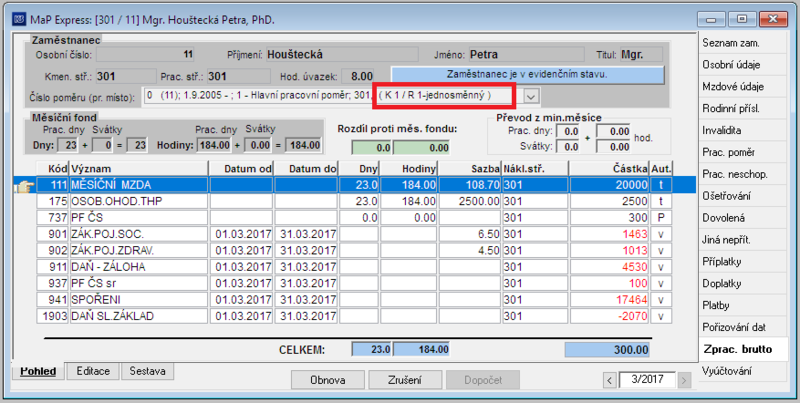Switch to the Editace tab

click(93, 371)
